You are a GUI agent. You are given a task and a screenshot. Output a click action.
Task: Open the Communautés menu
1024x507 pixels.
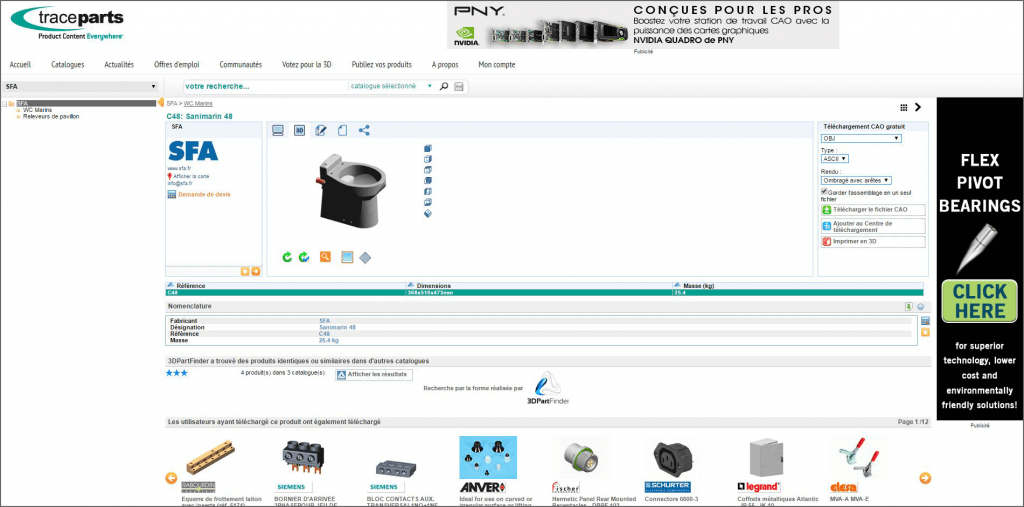coord(240,65)
